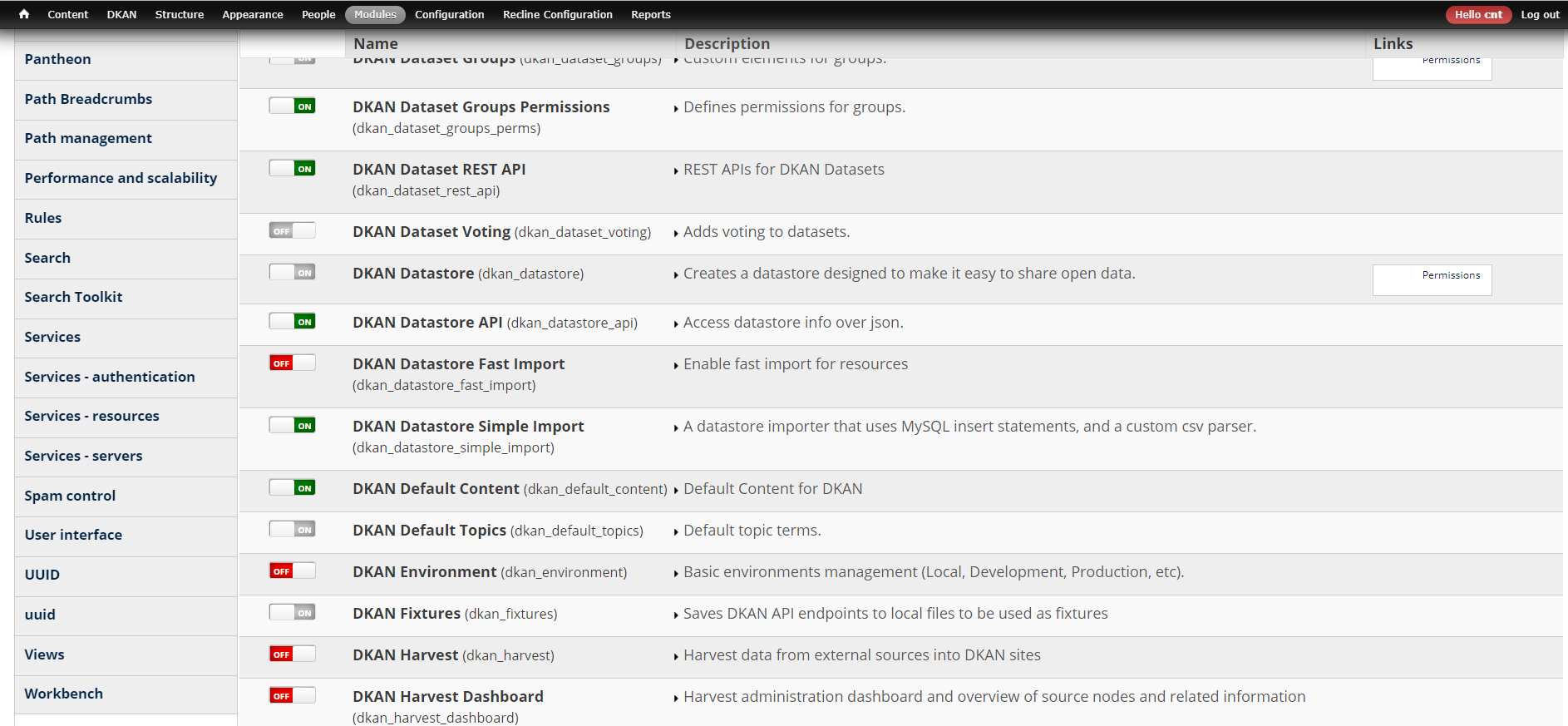1568x726 pixels.
Task: Expand 'Default Content for DKAN' description
Action: coord(768,489)
